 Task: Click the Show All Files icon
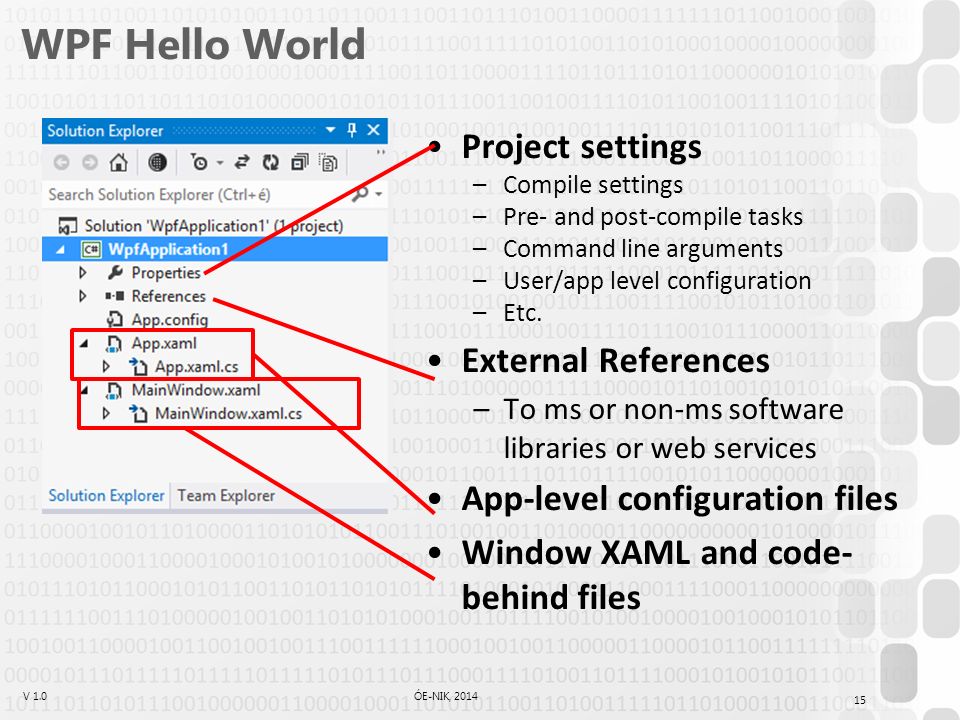pos(328,163)
